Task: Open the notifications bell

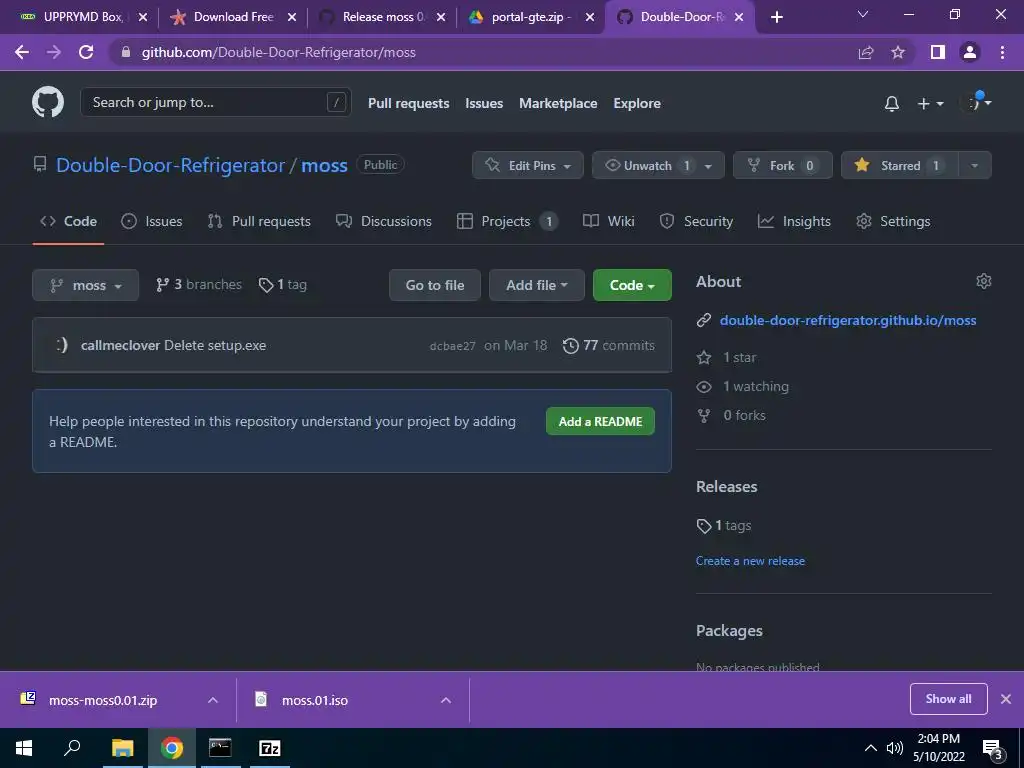Action: (891, 103)
